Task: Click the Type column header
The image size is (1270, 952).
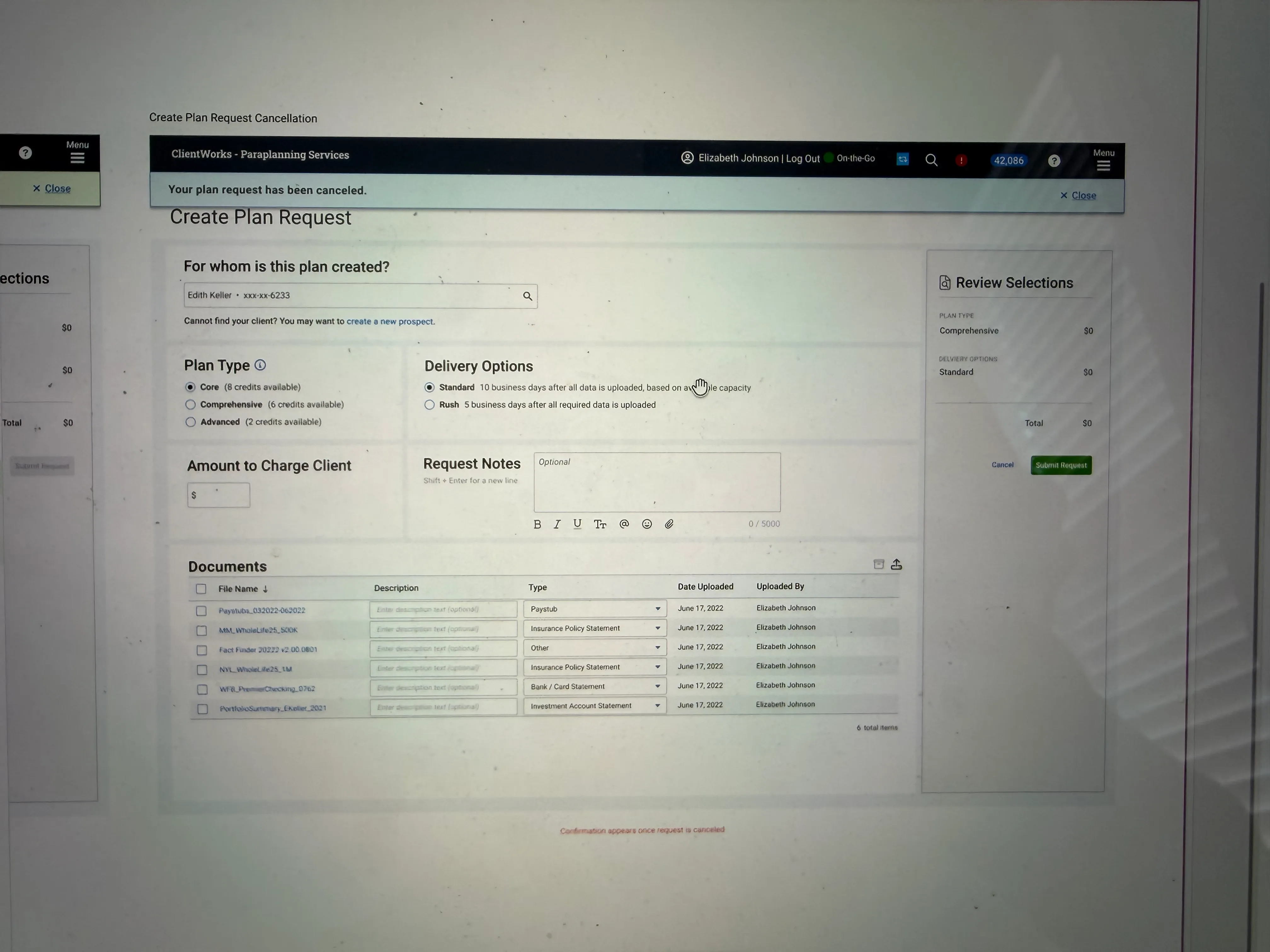Action: (537, 588)
